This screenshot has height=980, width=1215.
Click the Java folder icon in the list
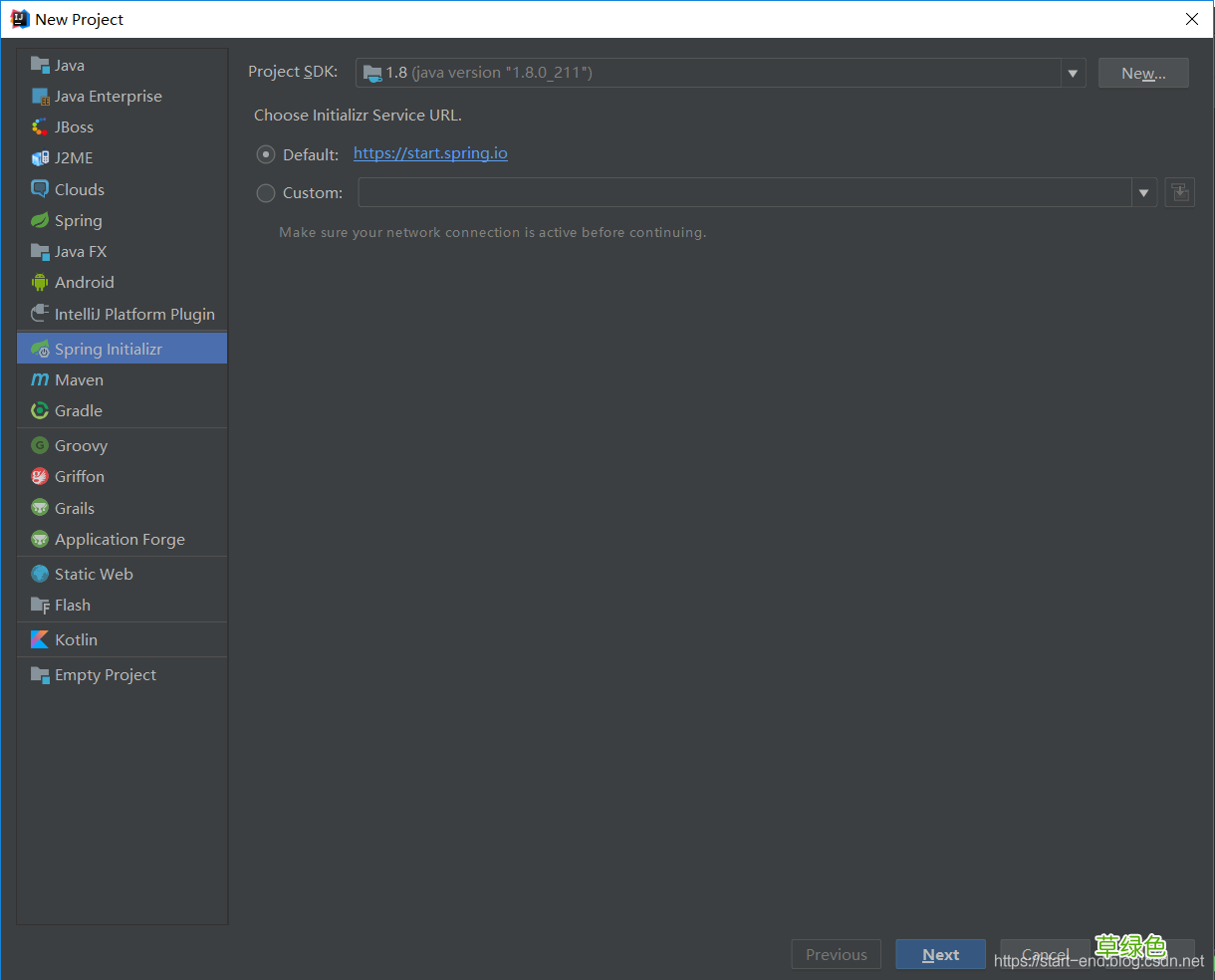pos(40,65)
